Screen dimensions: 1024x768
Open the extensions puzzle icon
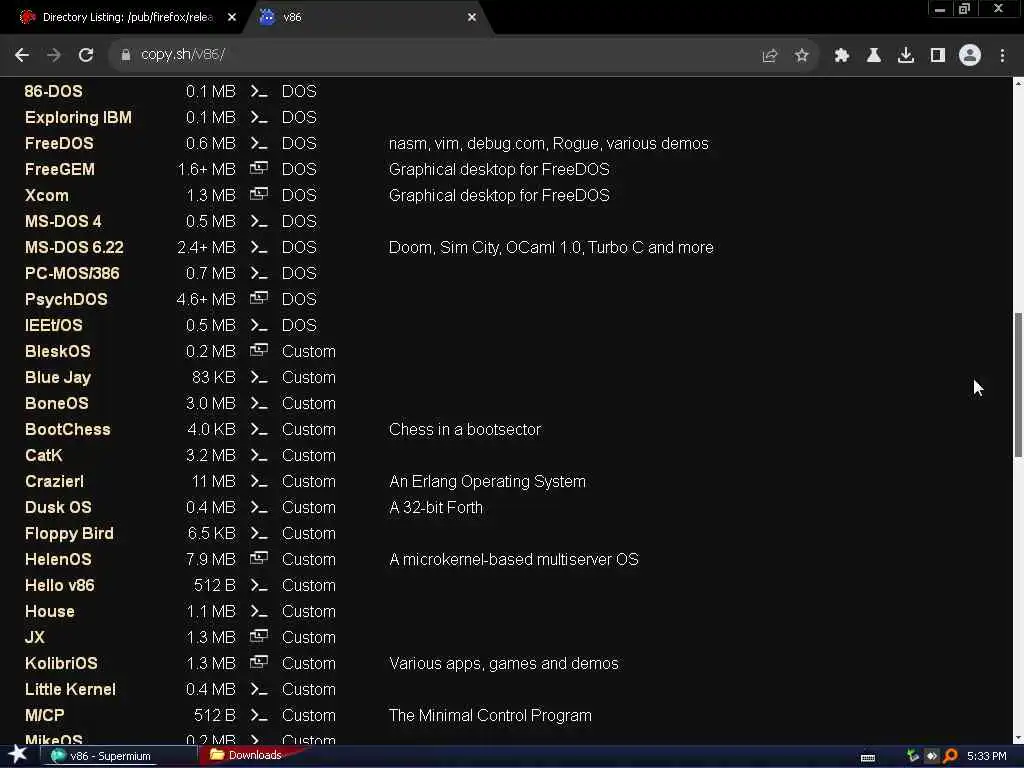[841, 56]
